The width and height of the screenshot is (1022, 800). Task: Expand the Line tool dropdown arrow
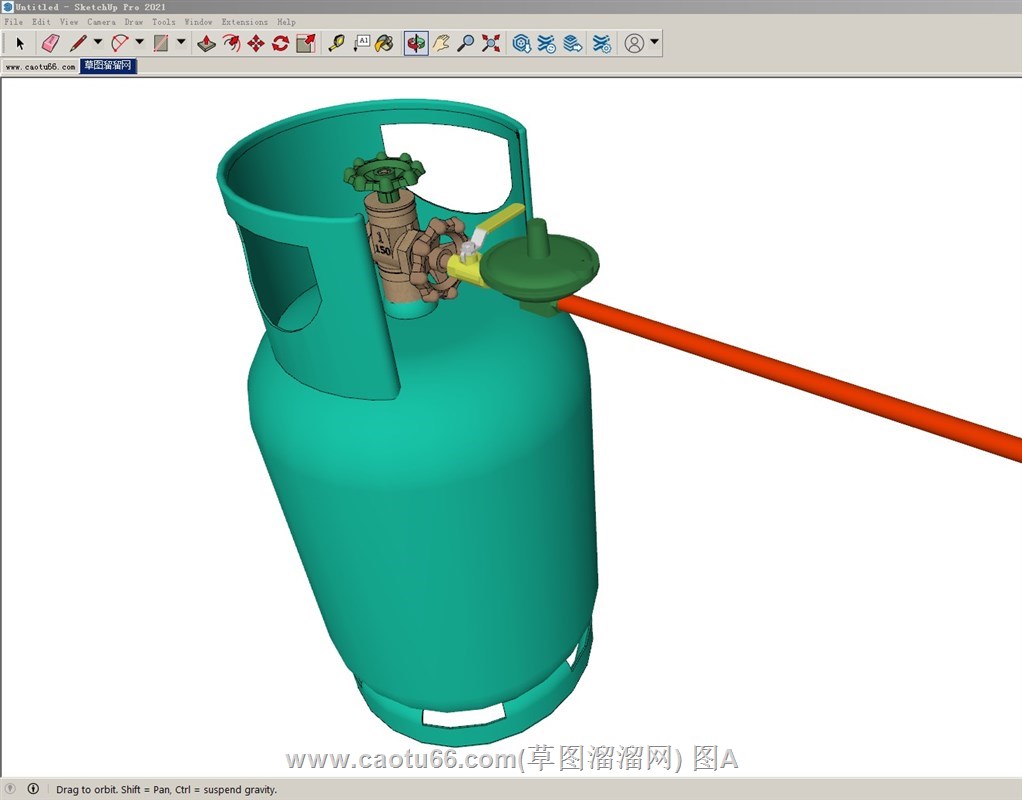98,42
